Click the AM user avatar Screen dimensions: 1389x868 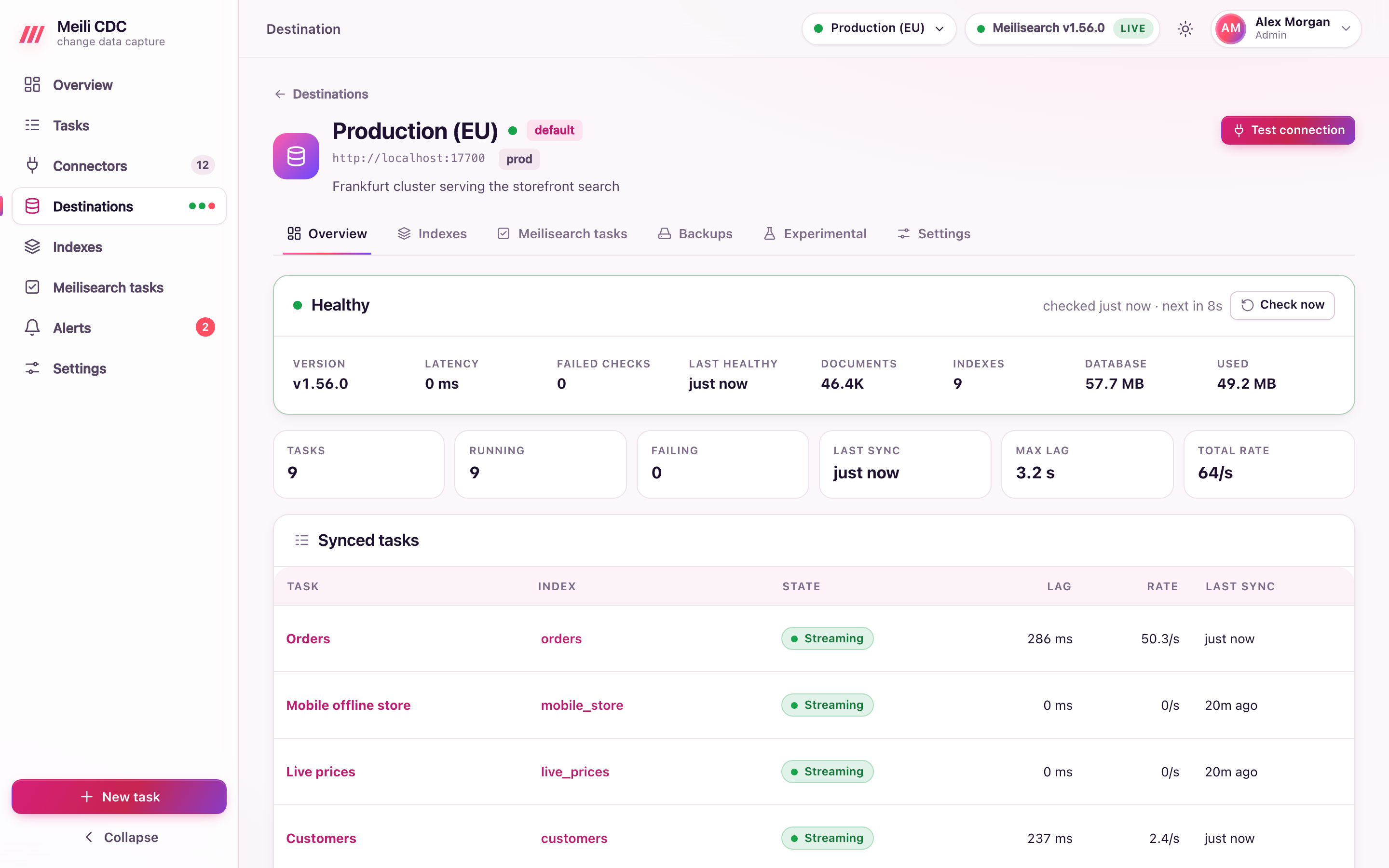pos(1231,29)
